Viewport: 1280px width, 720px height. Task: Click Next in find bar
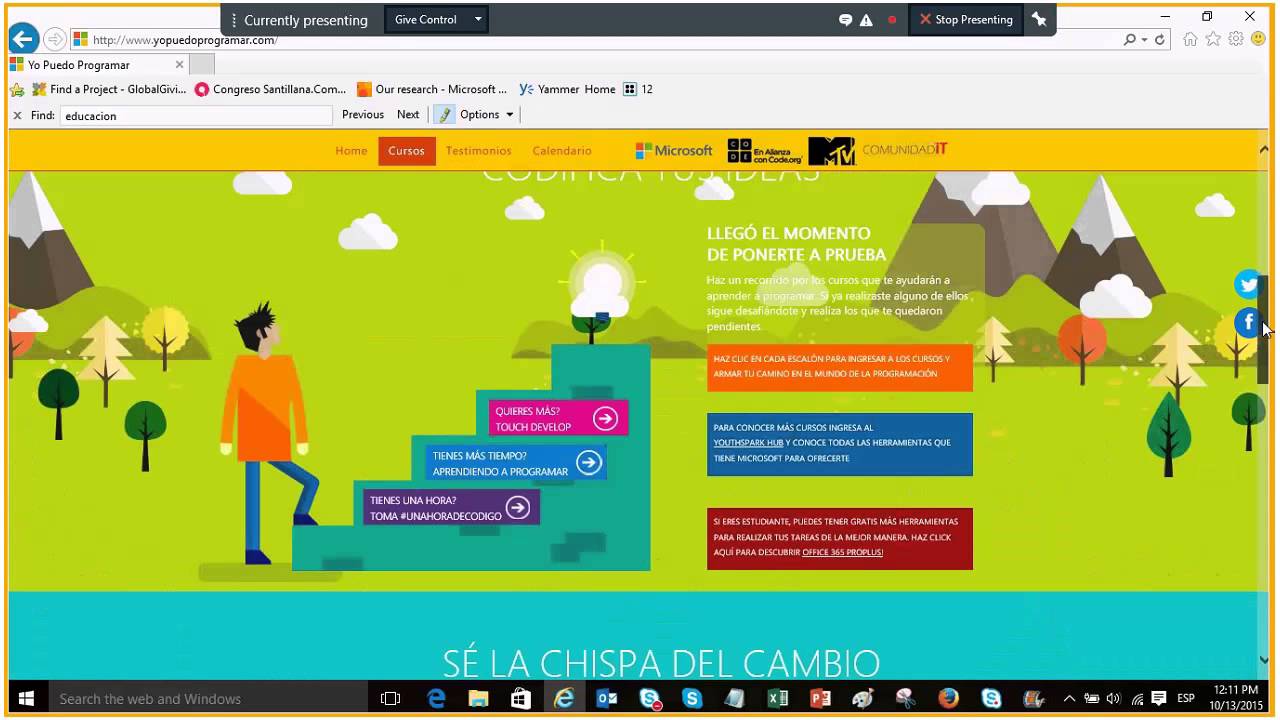click(408, 115)
